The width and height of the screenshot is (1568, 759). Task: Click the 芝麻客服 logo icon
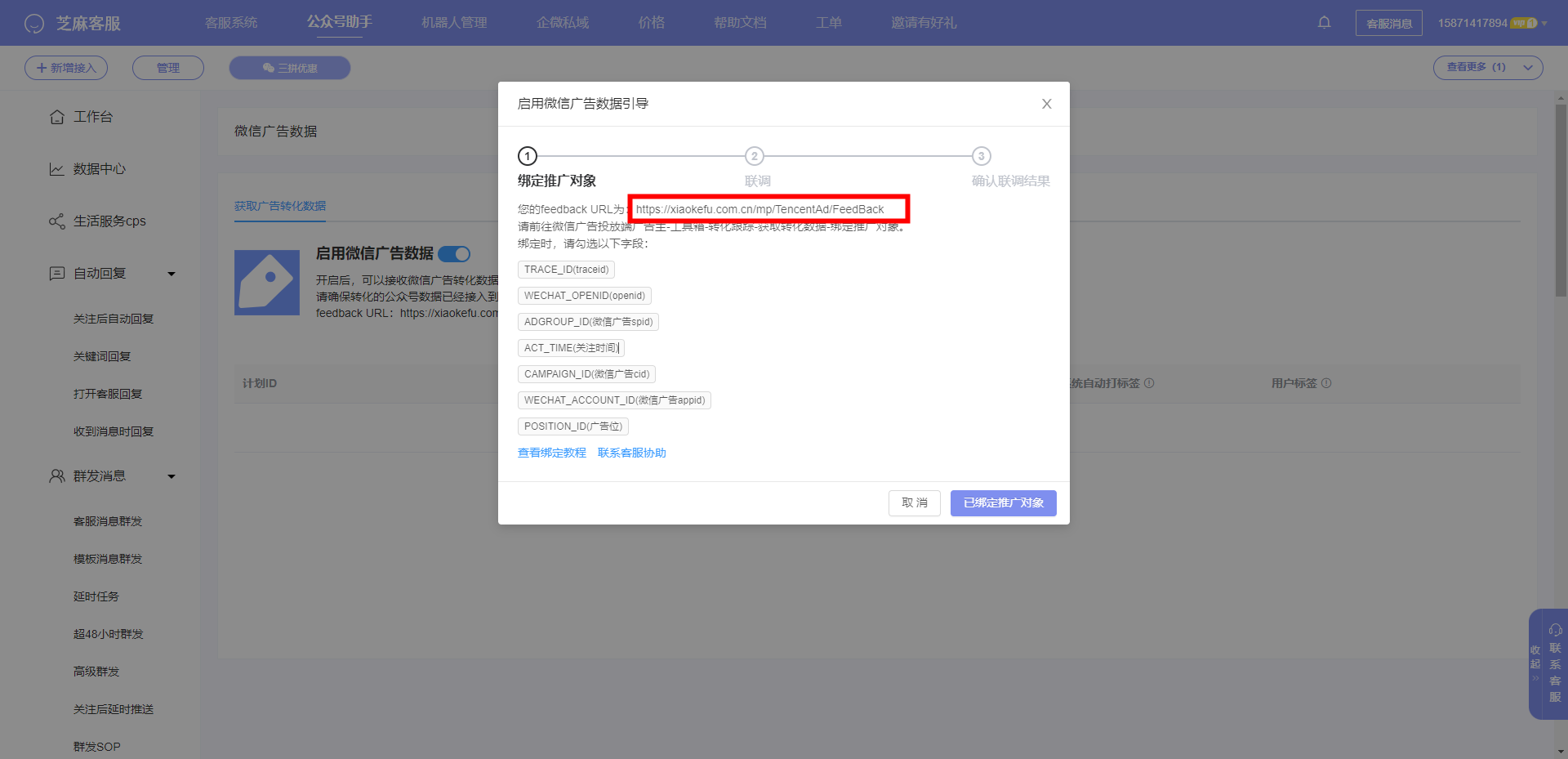click(34, 24)
